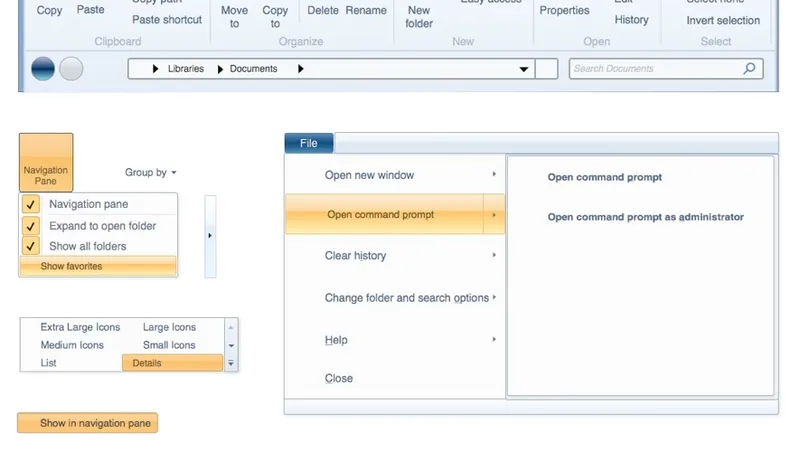Click the blue Back navigation button
Image resolution: width=800 pixels, height=450 pixels.
tap(43, 68)
